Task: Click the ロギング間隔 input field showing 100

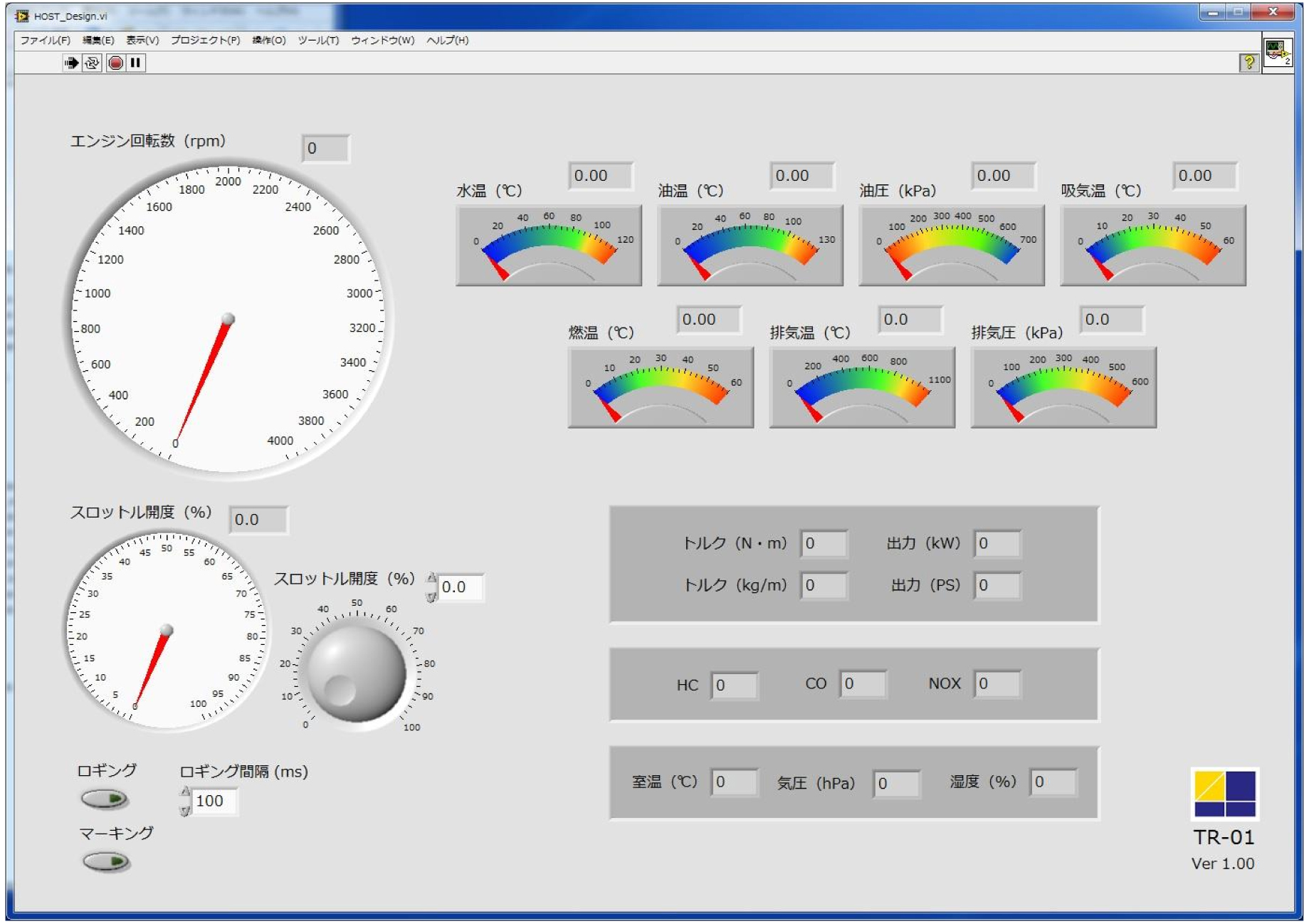Action: [215, 802]
